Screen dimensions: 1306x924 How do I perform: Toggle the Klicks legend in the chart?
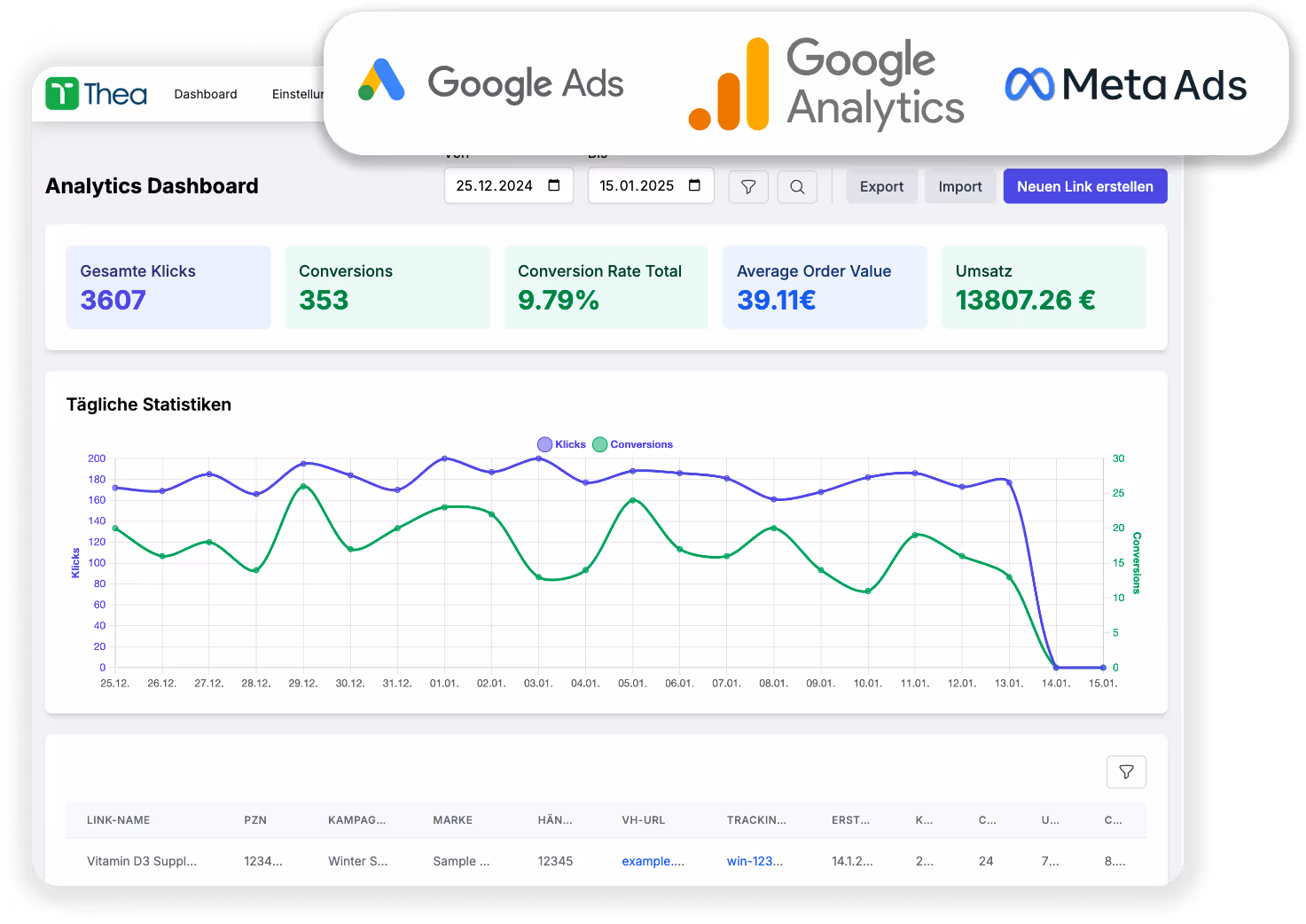[x=560, y=444]
